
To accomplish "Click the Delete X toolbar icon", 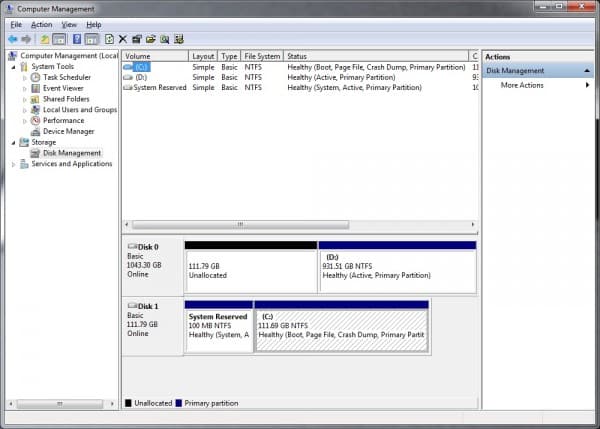I will [123, 39].
